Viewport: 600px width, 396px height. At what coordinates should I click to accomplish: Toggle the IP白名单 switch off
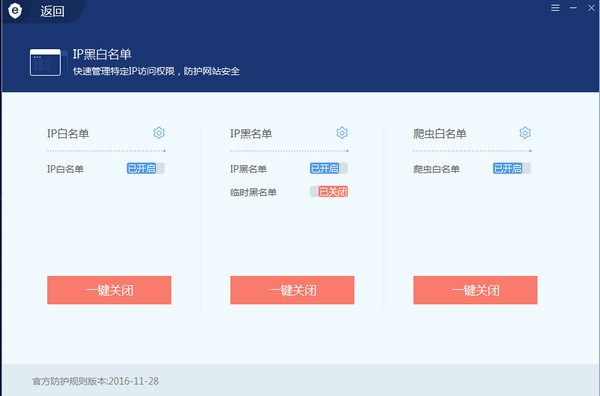(x=145, y=168)
